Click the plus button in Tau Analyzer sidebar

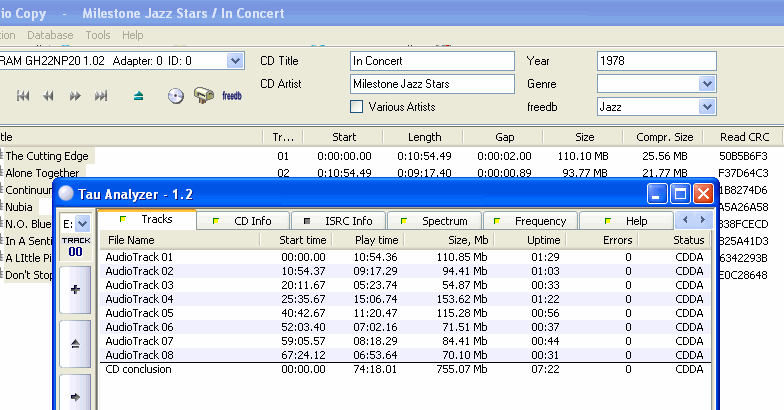tap(76, 290)
